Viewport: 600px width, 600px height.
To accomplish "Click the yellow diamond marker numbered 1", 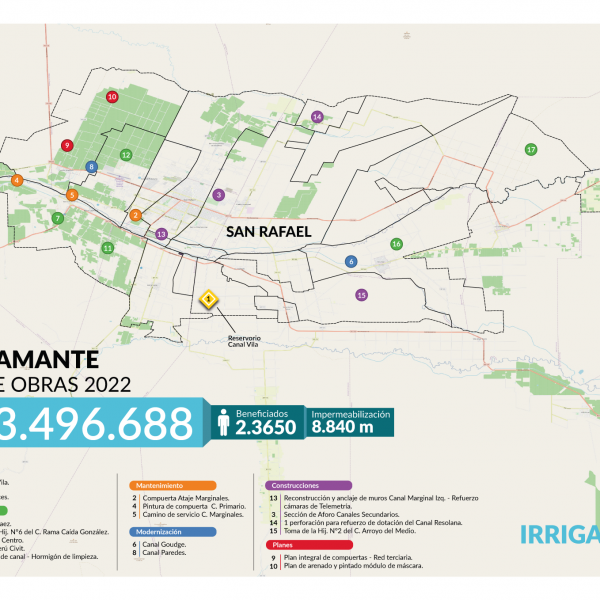I will pyautogui.click(x=209, y=298).
